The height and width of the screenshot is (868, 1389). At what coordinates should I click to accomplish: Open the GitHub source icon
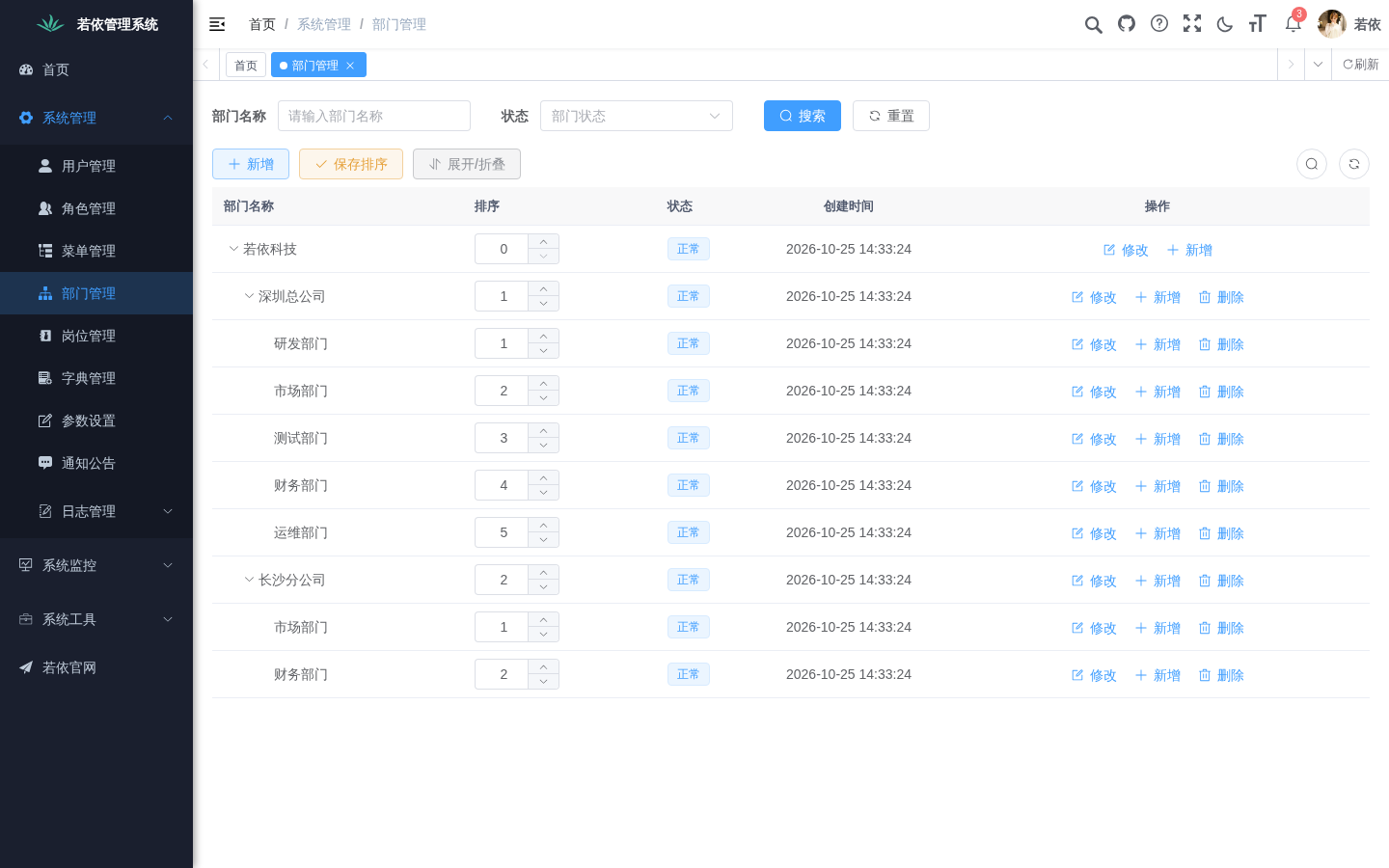click(1127, 24)
